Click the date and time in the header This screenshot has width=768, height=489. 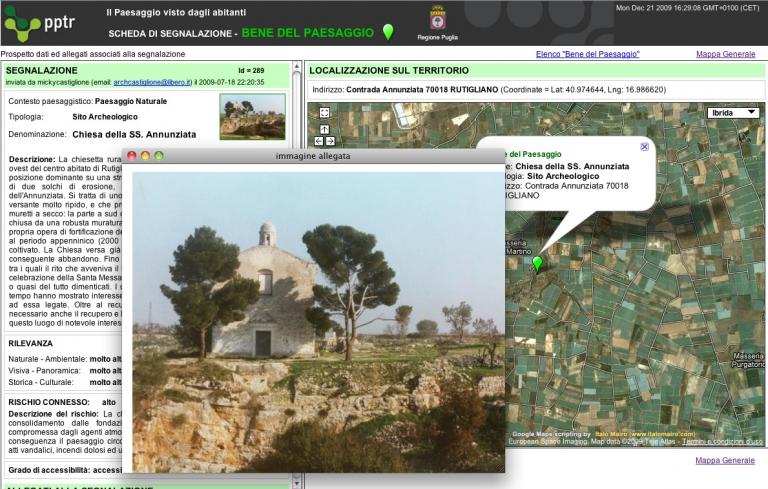click(x=687, y=8)
